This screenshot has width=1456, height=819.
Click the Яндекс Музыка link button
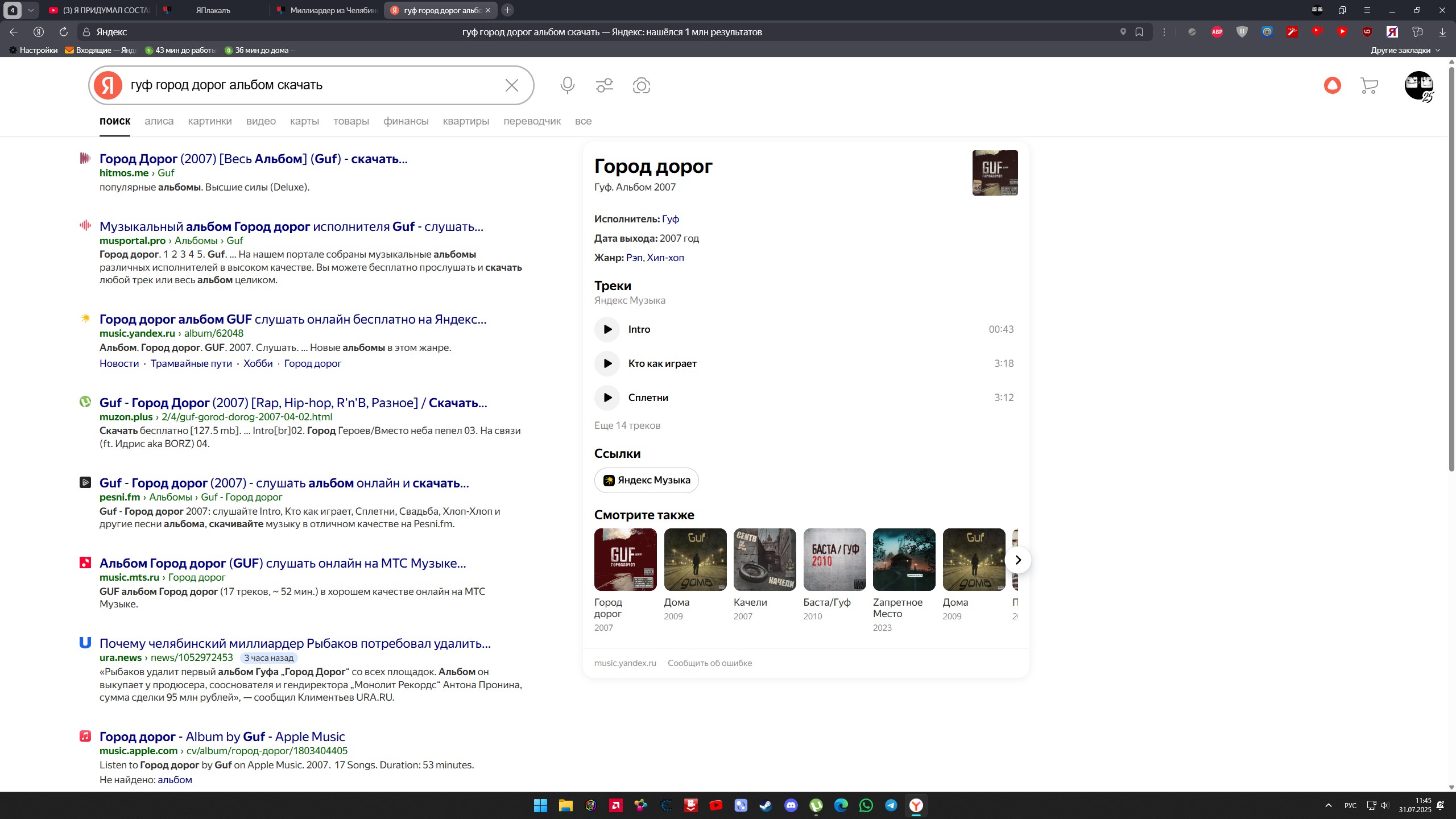click(x=646, y=480)
